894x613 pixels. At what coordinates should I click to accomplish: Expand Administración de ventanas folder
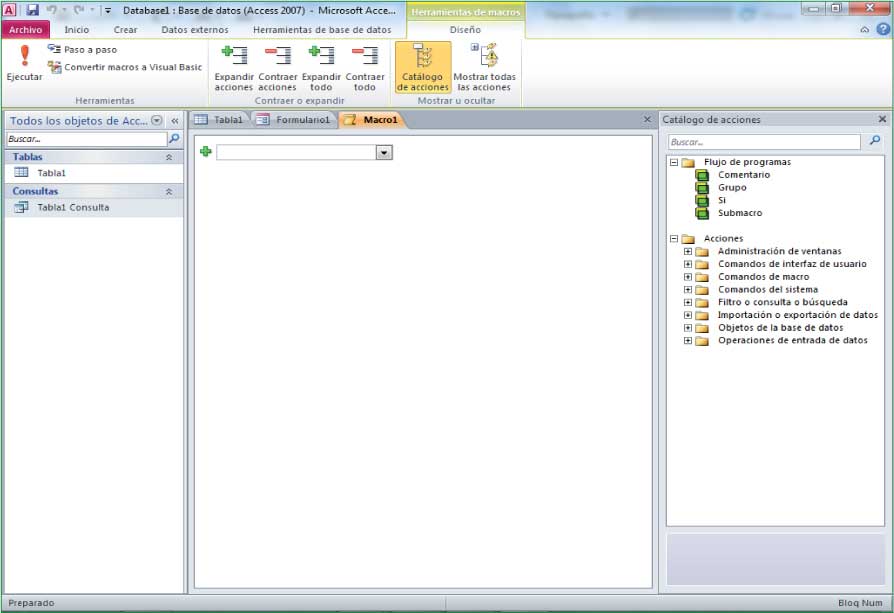688,251
